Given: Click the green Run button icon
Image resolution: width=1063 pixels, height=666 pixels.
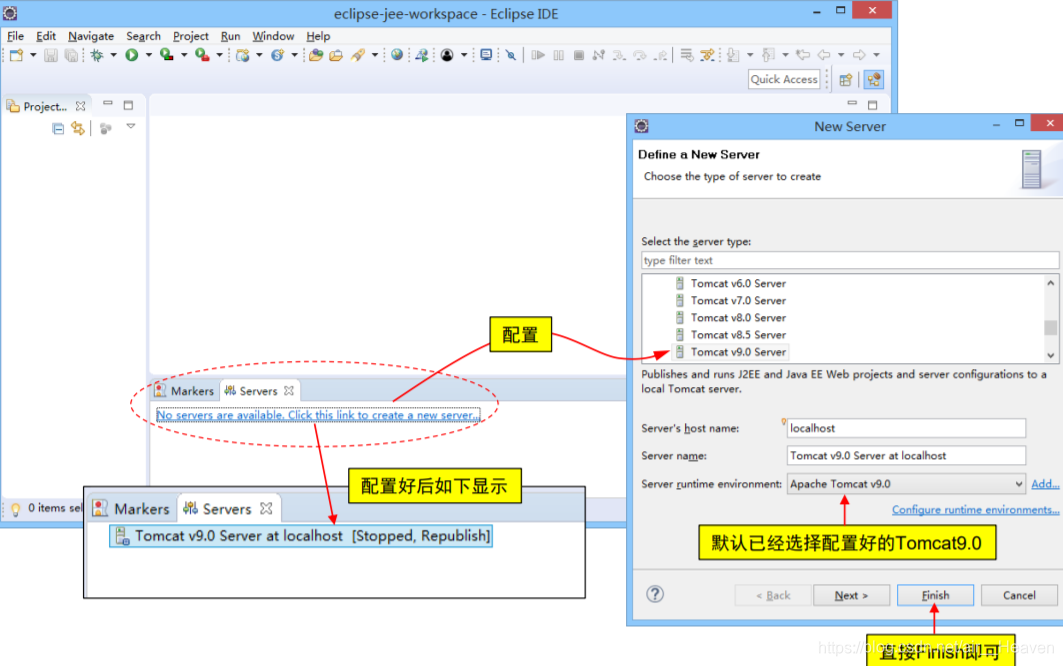Looking at the screenshot, I should click(132, 56).
